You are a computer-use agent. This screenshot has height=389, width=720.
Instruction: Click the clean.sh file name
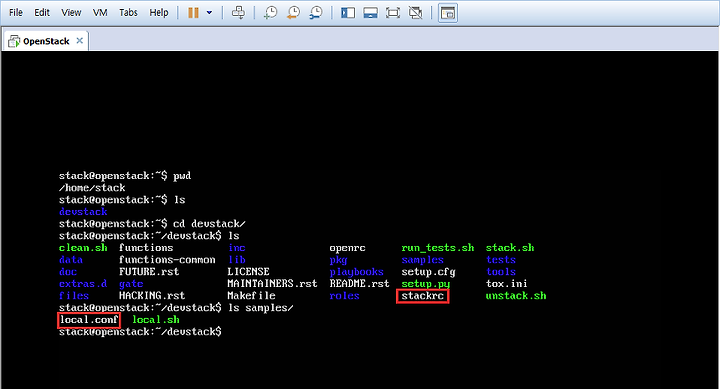point(83,248)
